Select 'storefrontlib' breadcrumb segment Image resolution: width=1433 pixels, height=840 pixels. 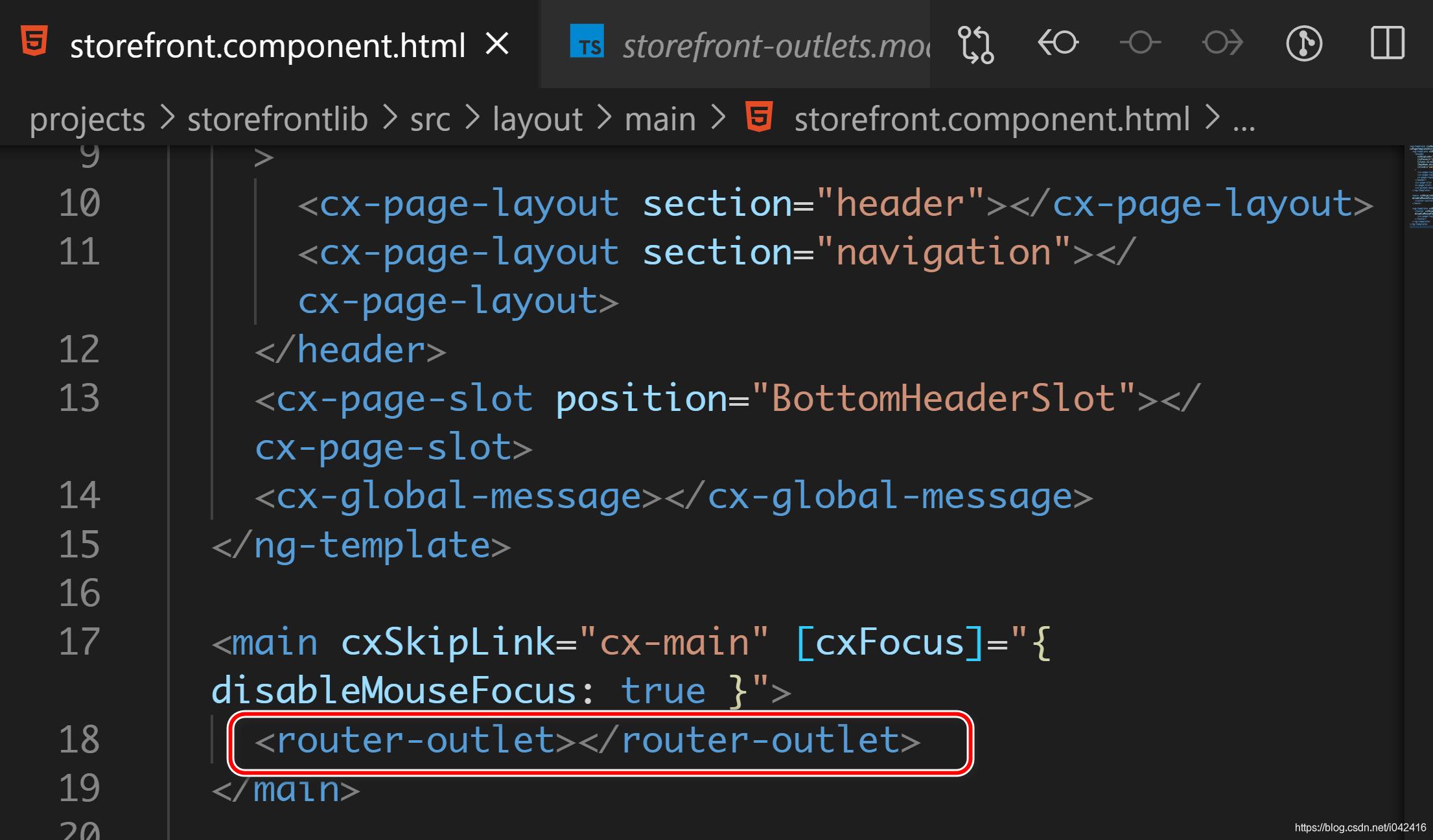pos(277,119)
